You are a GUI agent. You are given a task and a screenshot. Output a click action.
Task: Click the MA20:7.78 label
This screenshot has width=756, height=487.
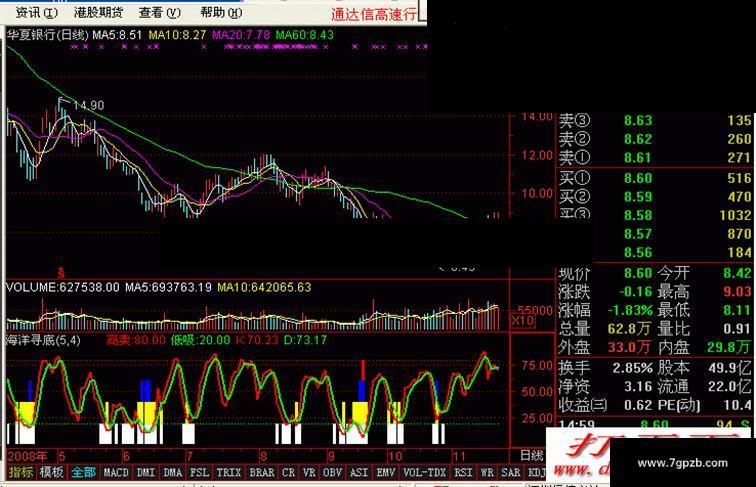[241, 35]
